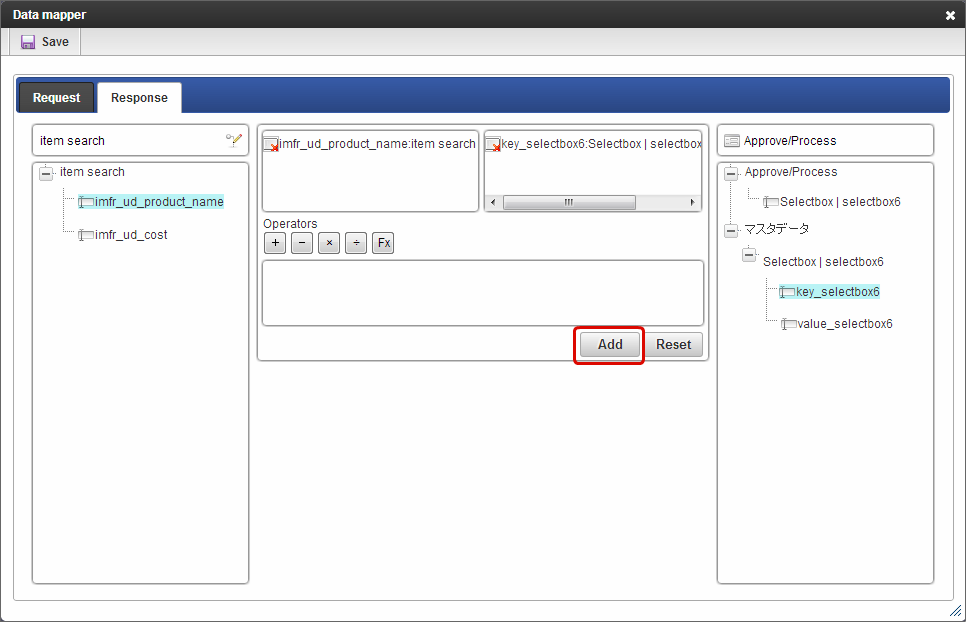Switch to the Request tab

point(56,98)
